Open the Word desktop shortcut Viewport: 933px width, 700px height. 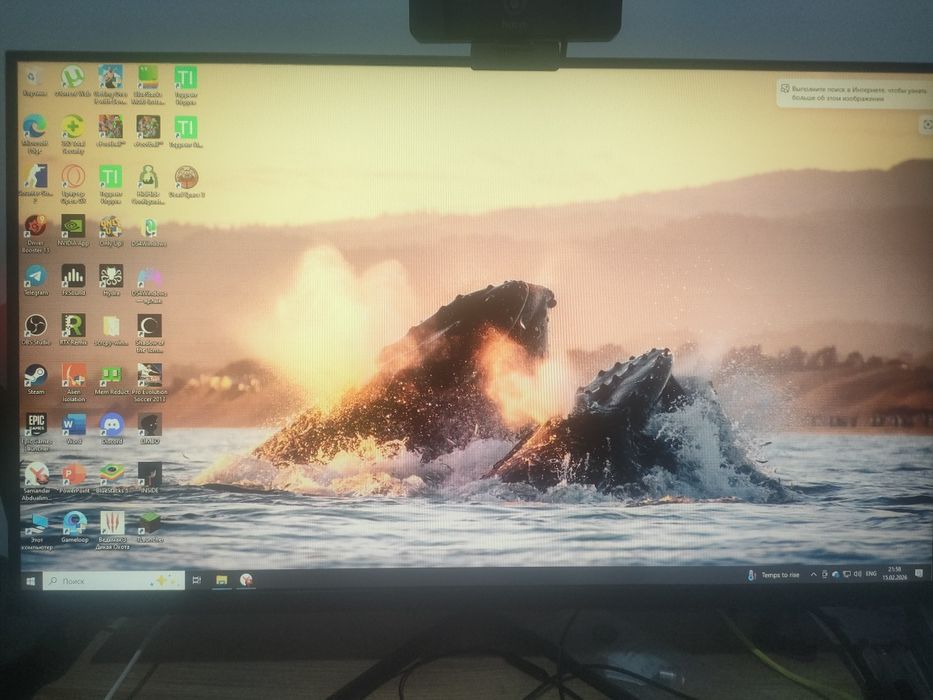tap(74, 429)
